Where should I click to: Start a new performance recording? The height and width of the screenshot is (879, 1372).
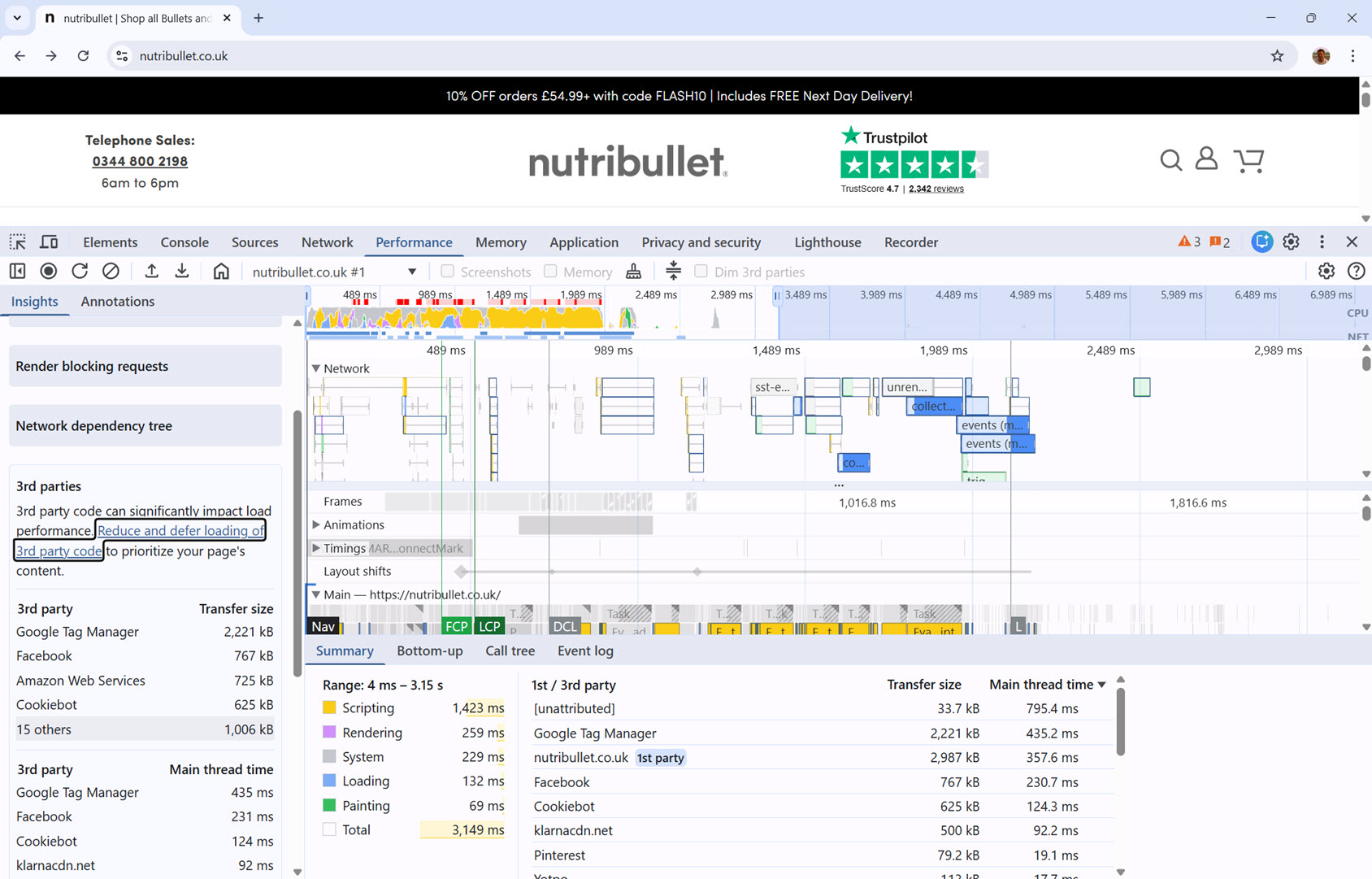click(48, 271)
